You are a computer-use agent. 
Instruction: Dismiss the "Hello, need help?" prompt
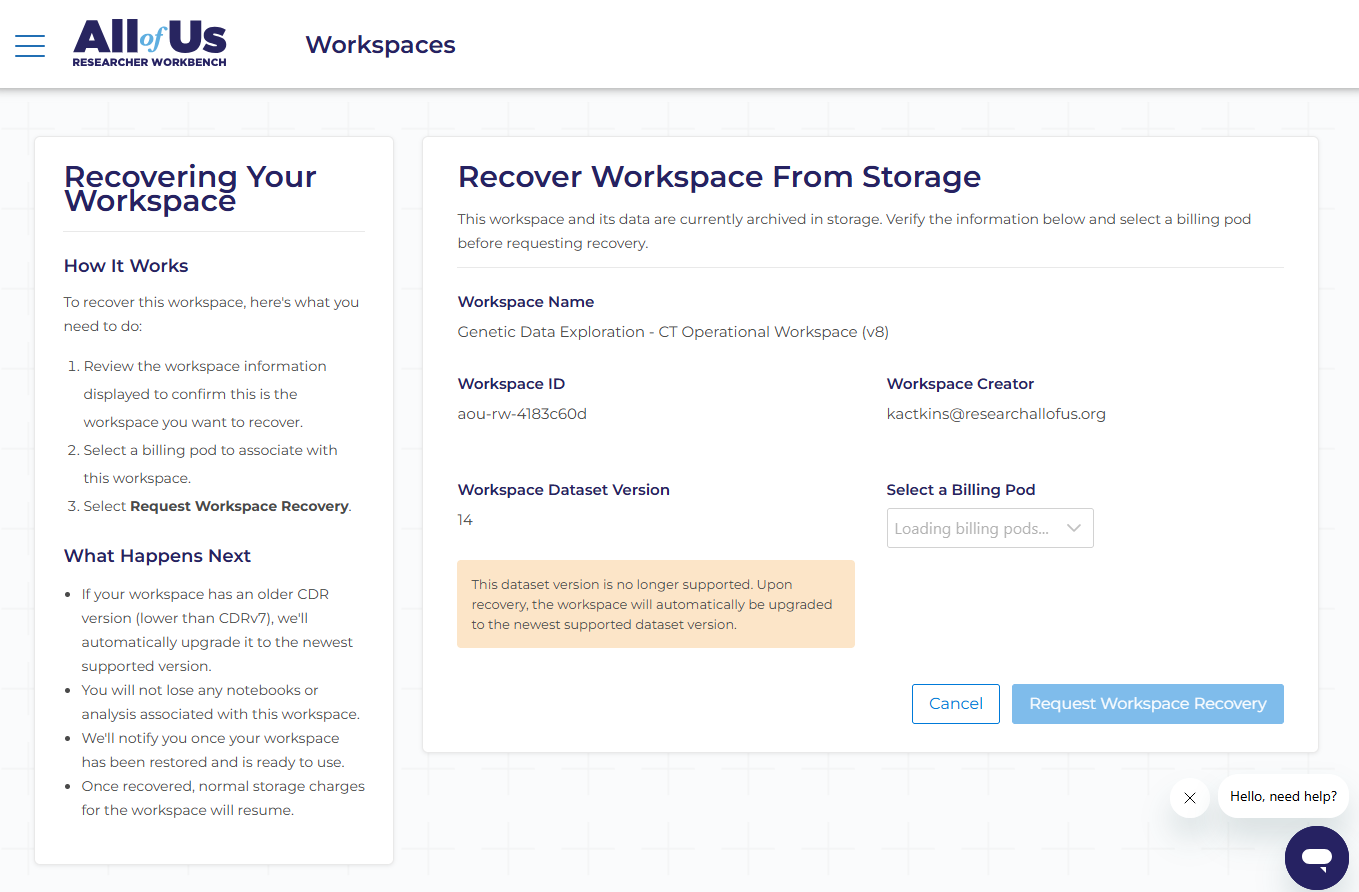(1189, 798)
